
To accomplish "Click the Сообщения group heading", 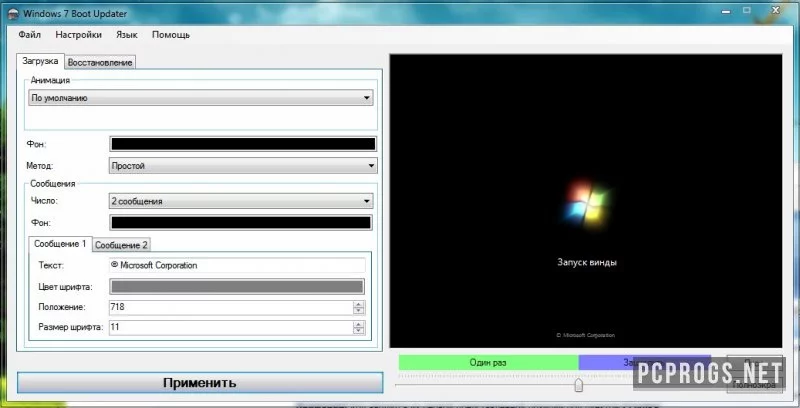I will pyautogui.click(x=53, y=184).
